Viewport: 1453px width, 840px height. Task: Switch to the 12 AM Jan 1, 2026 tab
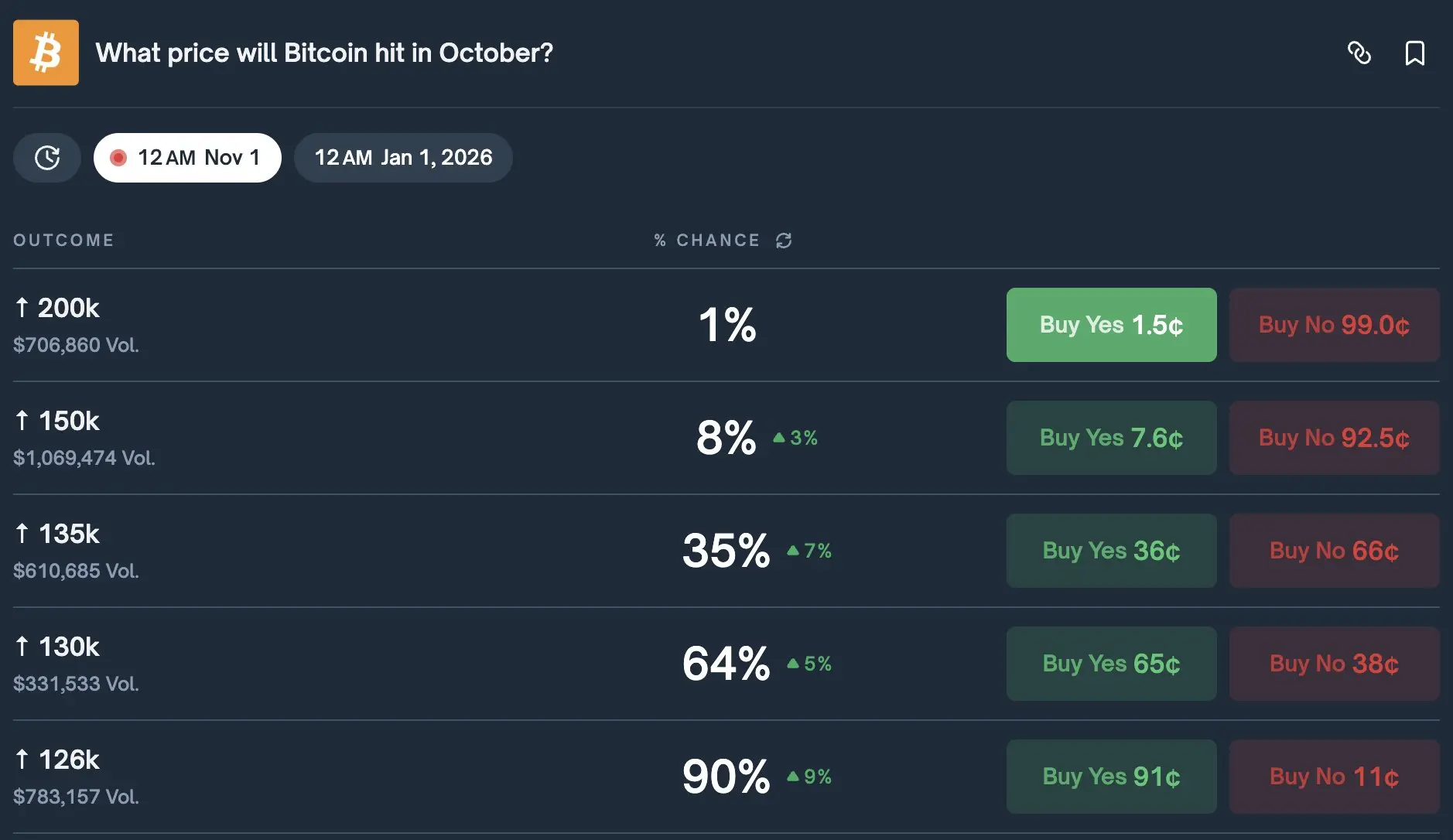[403, 158]
